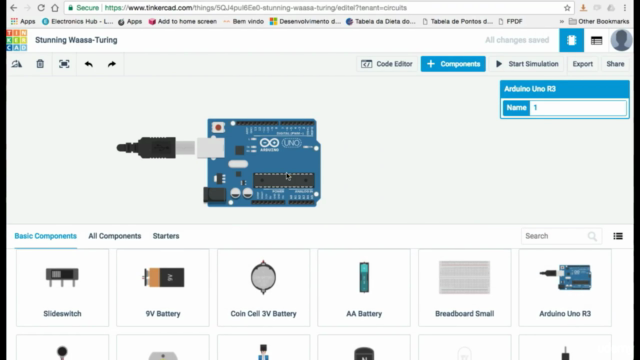
Task: Undo the last action
Action: (89, 64)
